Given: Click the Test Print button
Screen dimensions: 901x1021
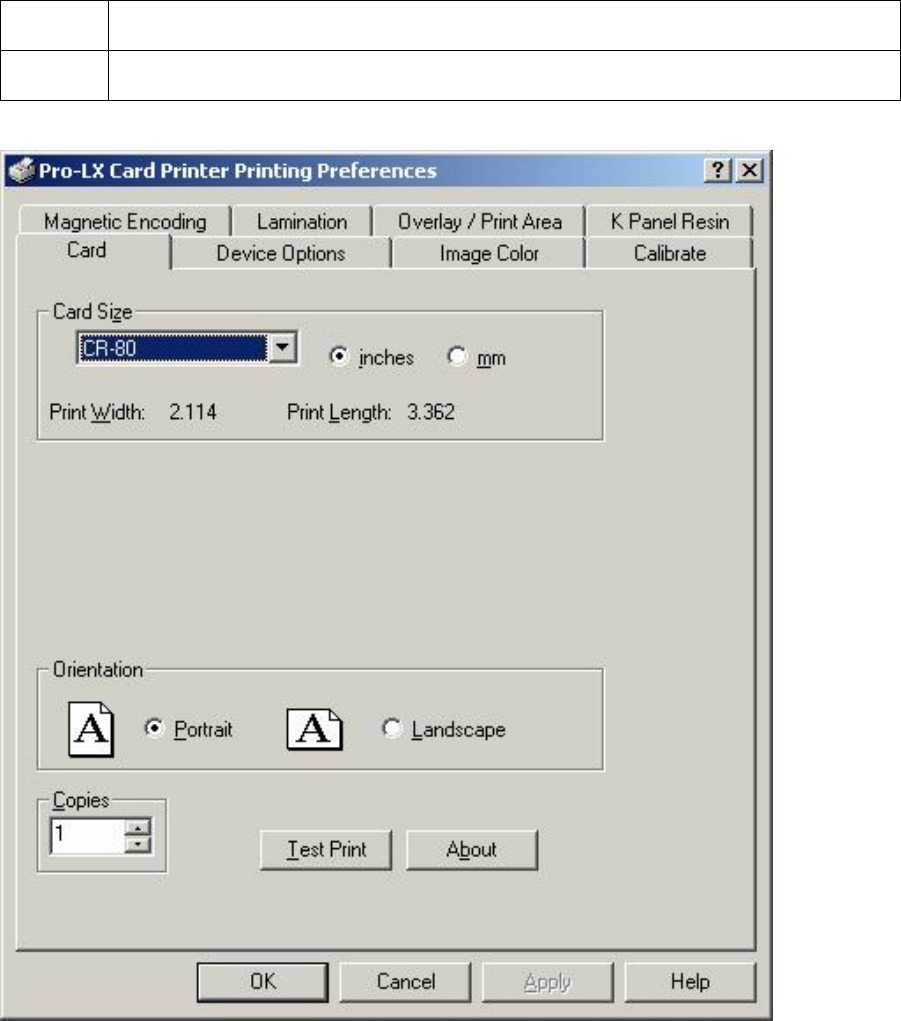Looking at the screenshot, I should [x=326, y=850].
